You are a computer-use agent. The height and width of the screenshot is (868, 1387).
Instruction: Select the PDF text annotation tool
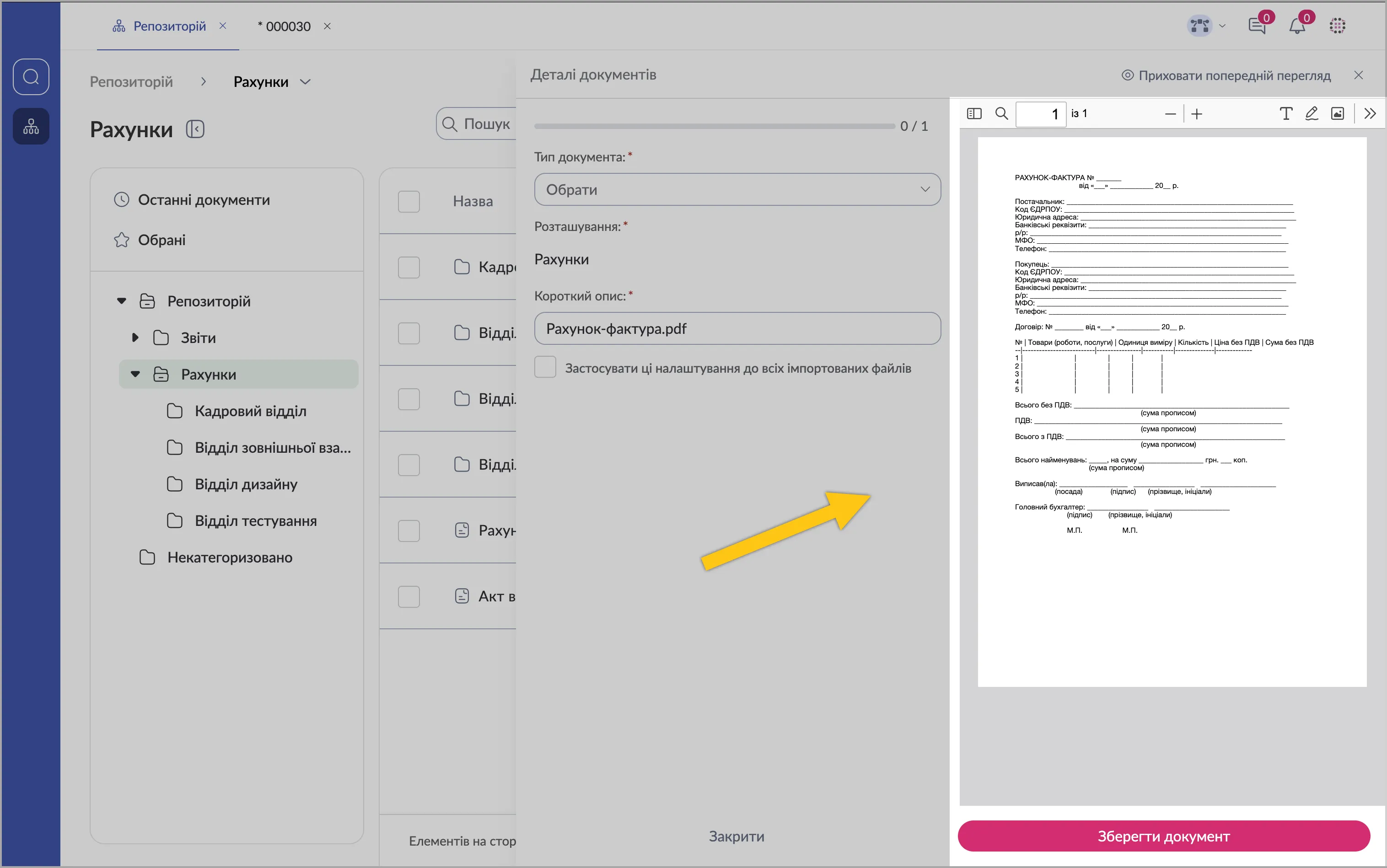pyautogui.click(x=1286, y=114)
